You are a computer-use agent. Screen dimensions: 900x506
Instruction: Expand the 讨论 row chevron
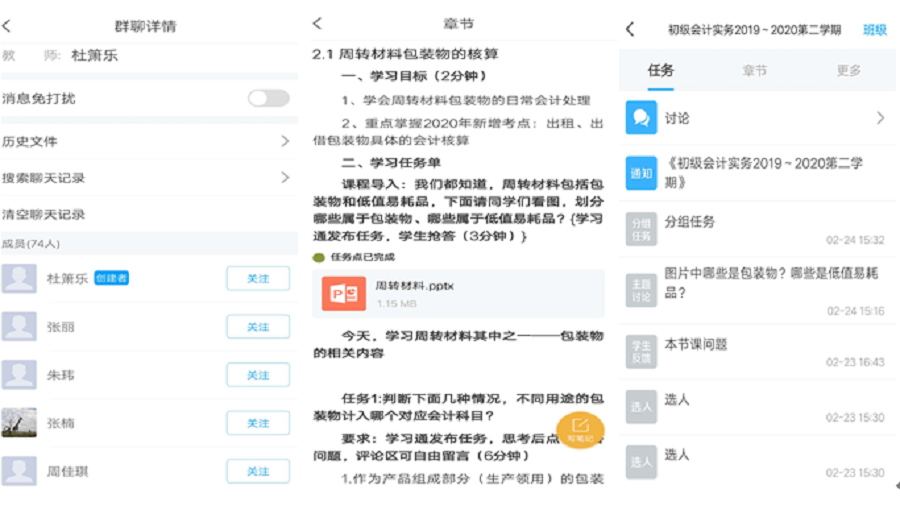click(x=880, y=118)
